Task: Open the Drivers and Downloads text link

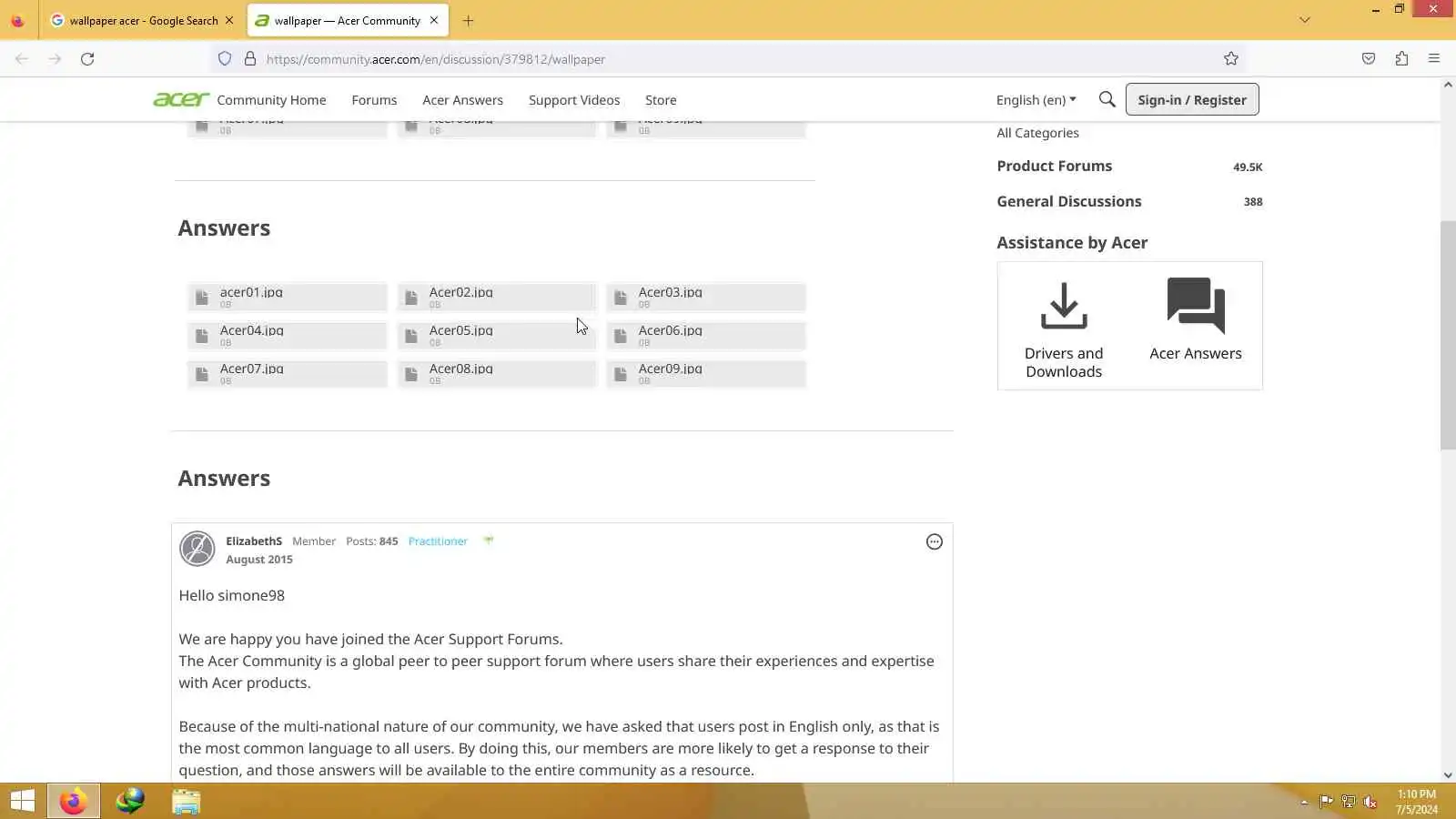Action: [x=1064, y=362]
